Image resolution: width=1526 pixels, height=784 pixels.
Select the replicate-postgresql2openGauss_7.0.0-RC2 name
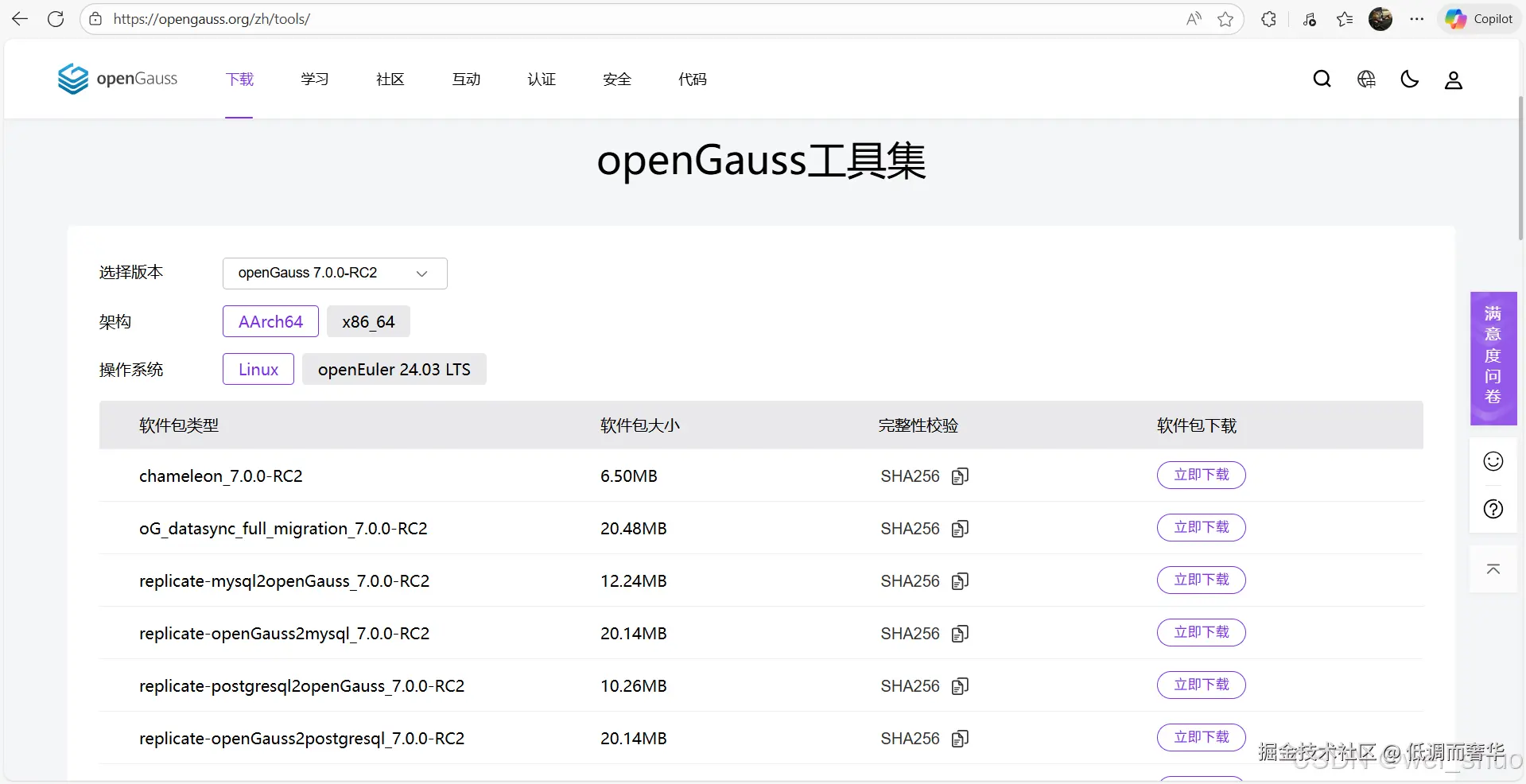pos(302,686)
